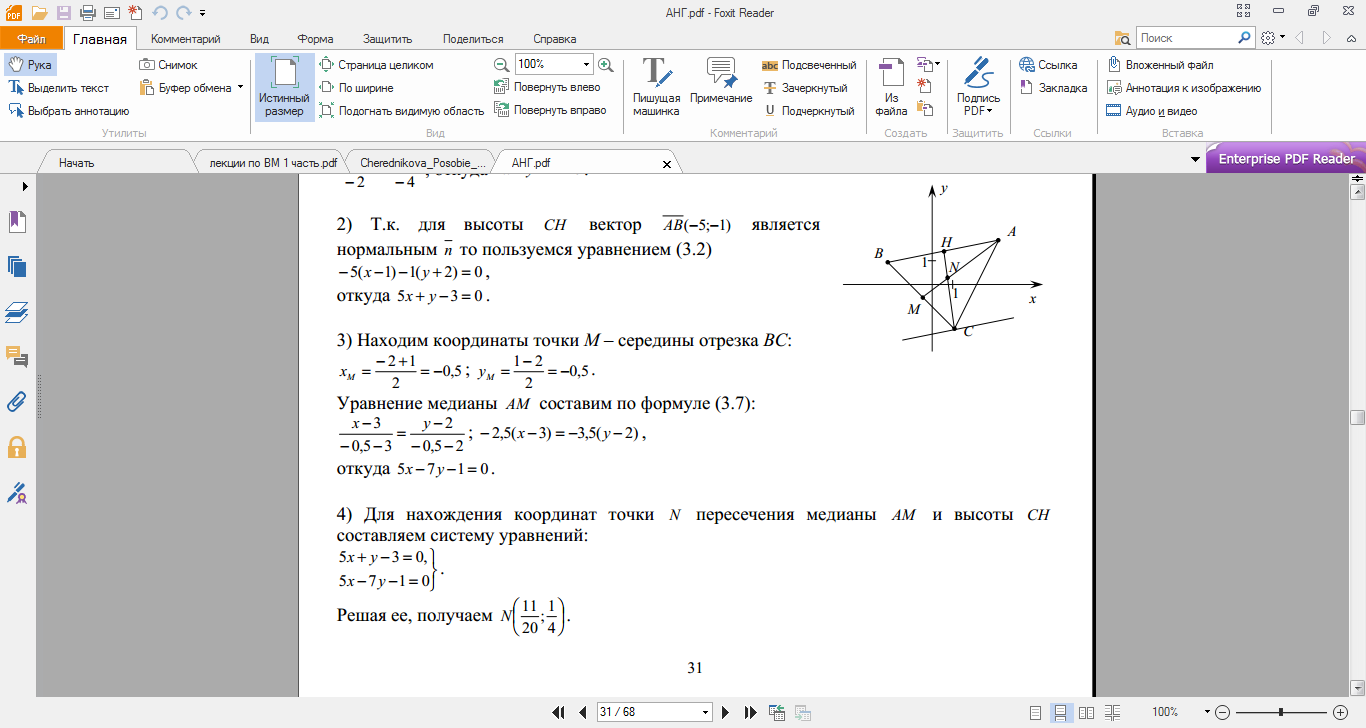1366x728 pixels.
Task: Undo last action in quick access toolbar
Action: [x=160, y=13]
